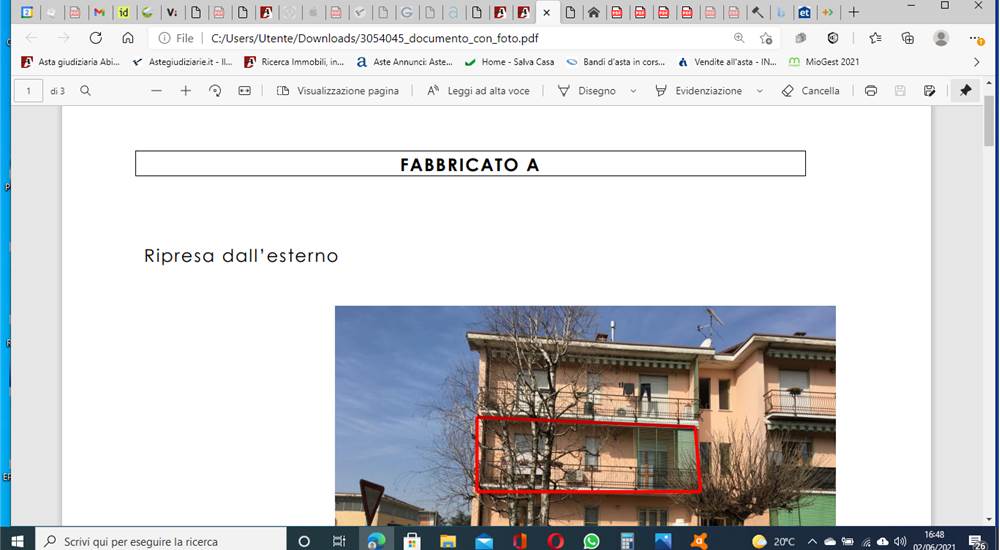This screenshot has height=550, width=1000.
Task: Open the Visualizzazione pagina menu
Action: [x=338, y=91]
